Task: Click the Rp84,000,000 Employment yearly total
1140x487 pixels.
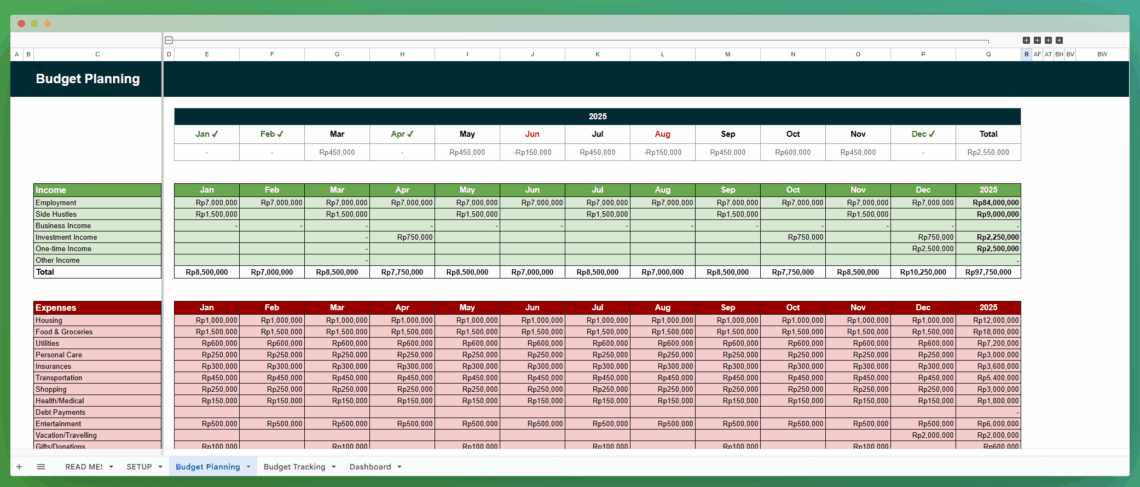Action: (988, 203)
